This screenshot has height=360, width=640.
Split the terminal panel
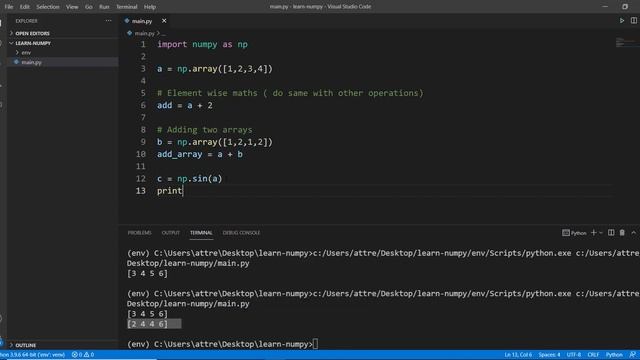tap(611, 233)
